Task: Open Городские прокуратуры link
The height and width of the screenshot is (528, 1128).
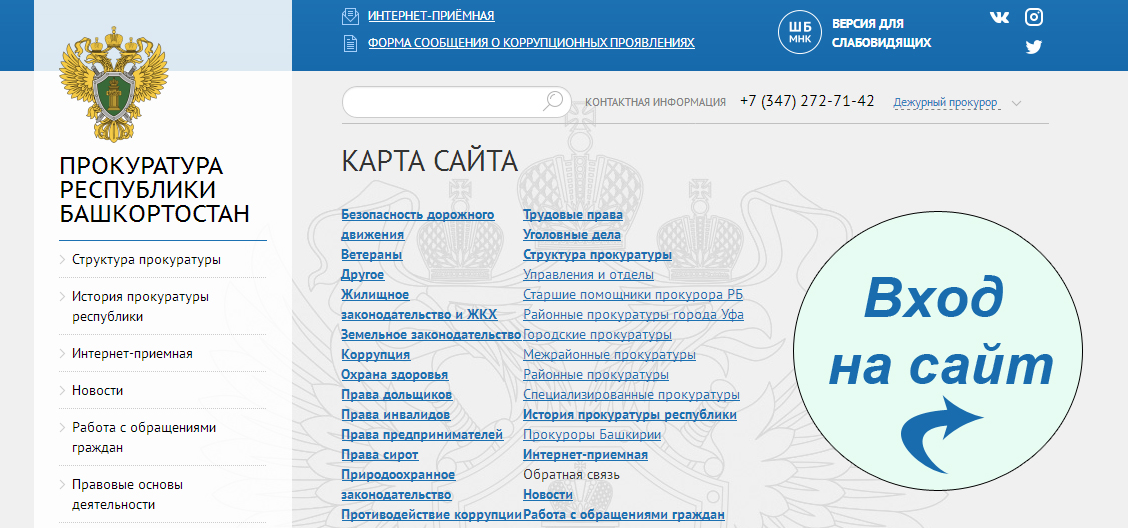Action: click(597, 335)
